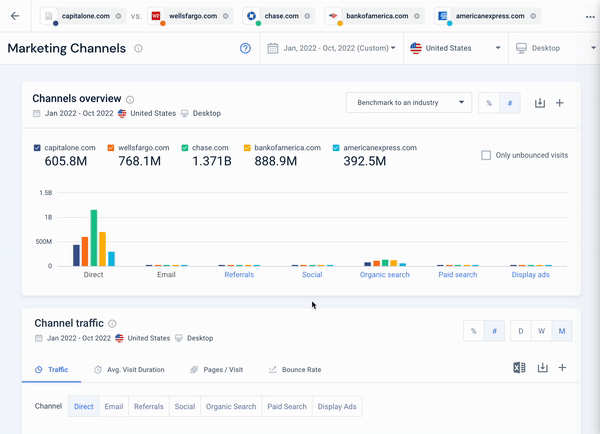
Task: Click the wellsfargo.com site favicon
Action: point(156,16)
